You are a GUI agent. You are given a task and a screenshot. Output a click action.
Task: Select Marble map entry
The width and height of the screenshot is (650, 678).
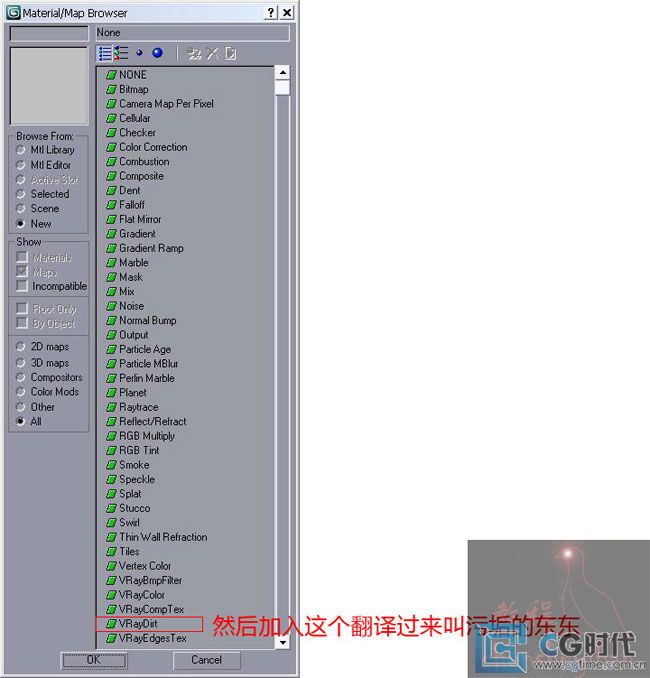coord(134,263)
